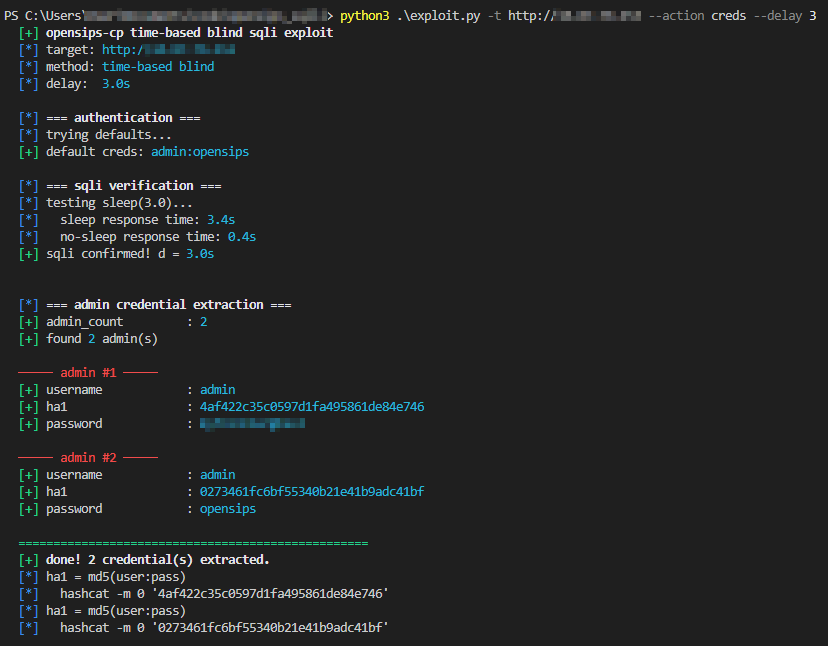The image size is (828, 646).
Task: Click the '0.4s' no-sleep response time
Action: 242,237
